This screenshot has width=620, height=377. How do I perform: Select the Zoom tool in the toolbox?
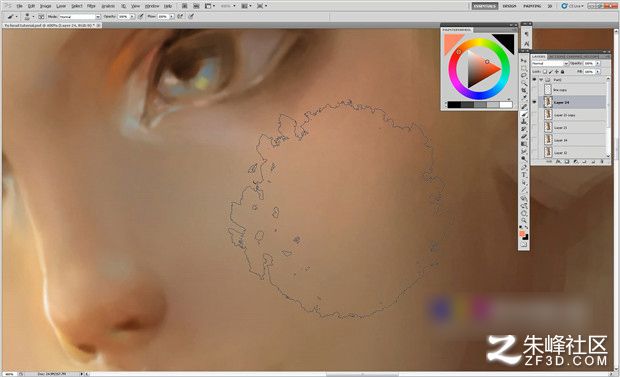pyautogui.click(x=524, y=220)
